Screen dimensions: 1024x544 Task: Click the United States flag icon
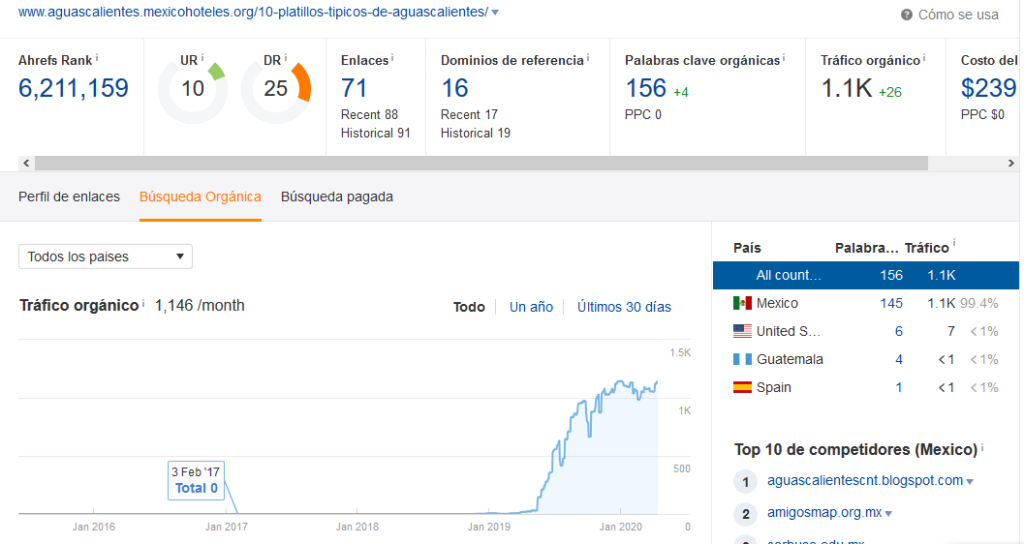(x=743, y=331)
